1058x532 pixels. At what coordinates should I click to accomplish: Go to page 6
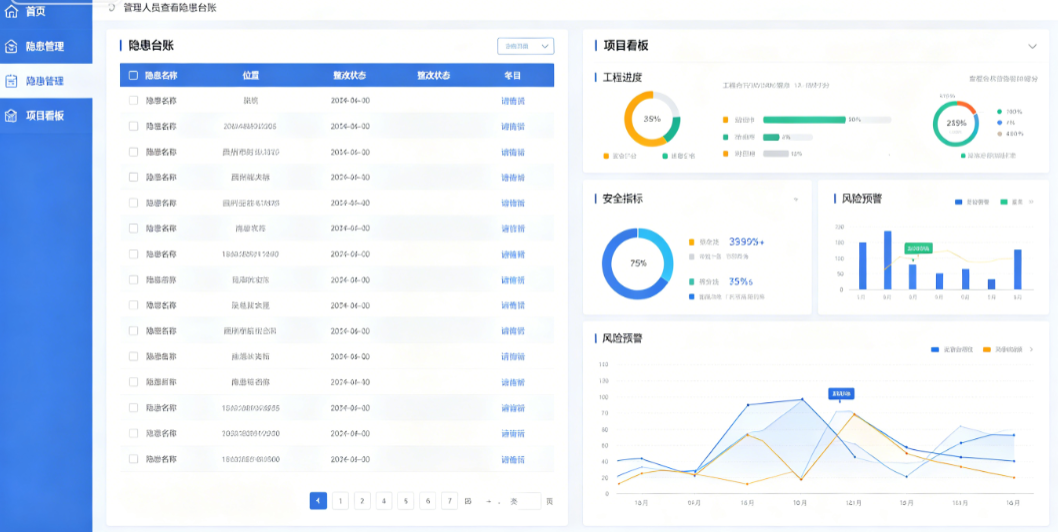click(x=428, y=500)
